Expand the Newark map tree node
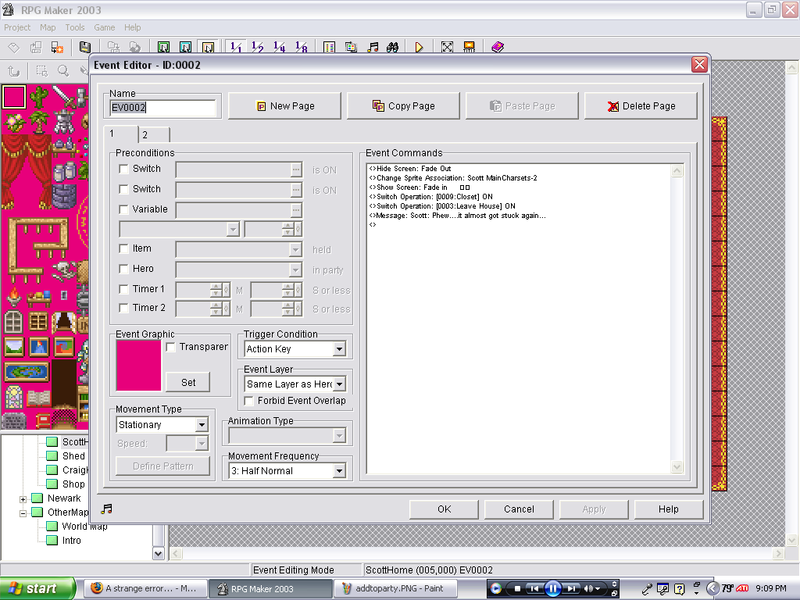 coord(23,499)
